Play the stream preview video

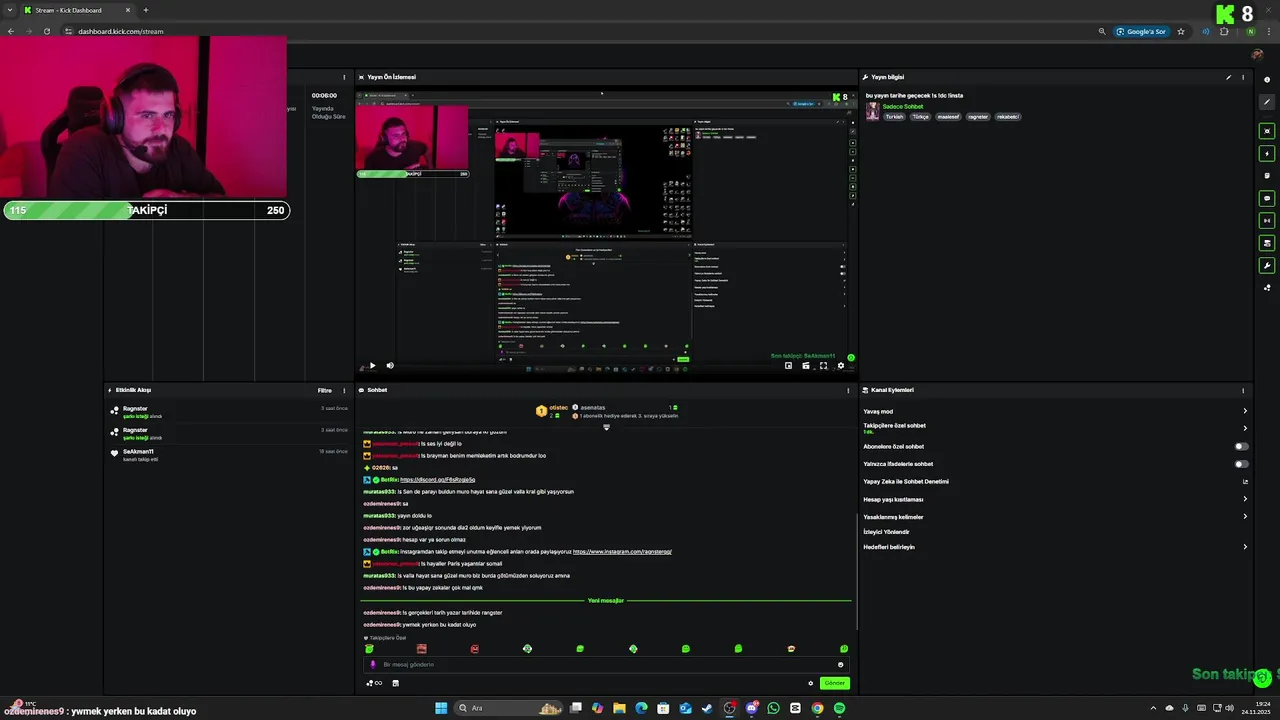click(x=372, y=366)
